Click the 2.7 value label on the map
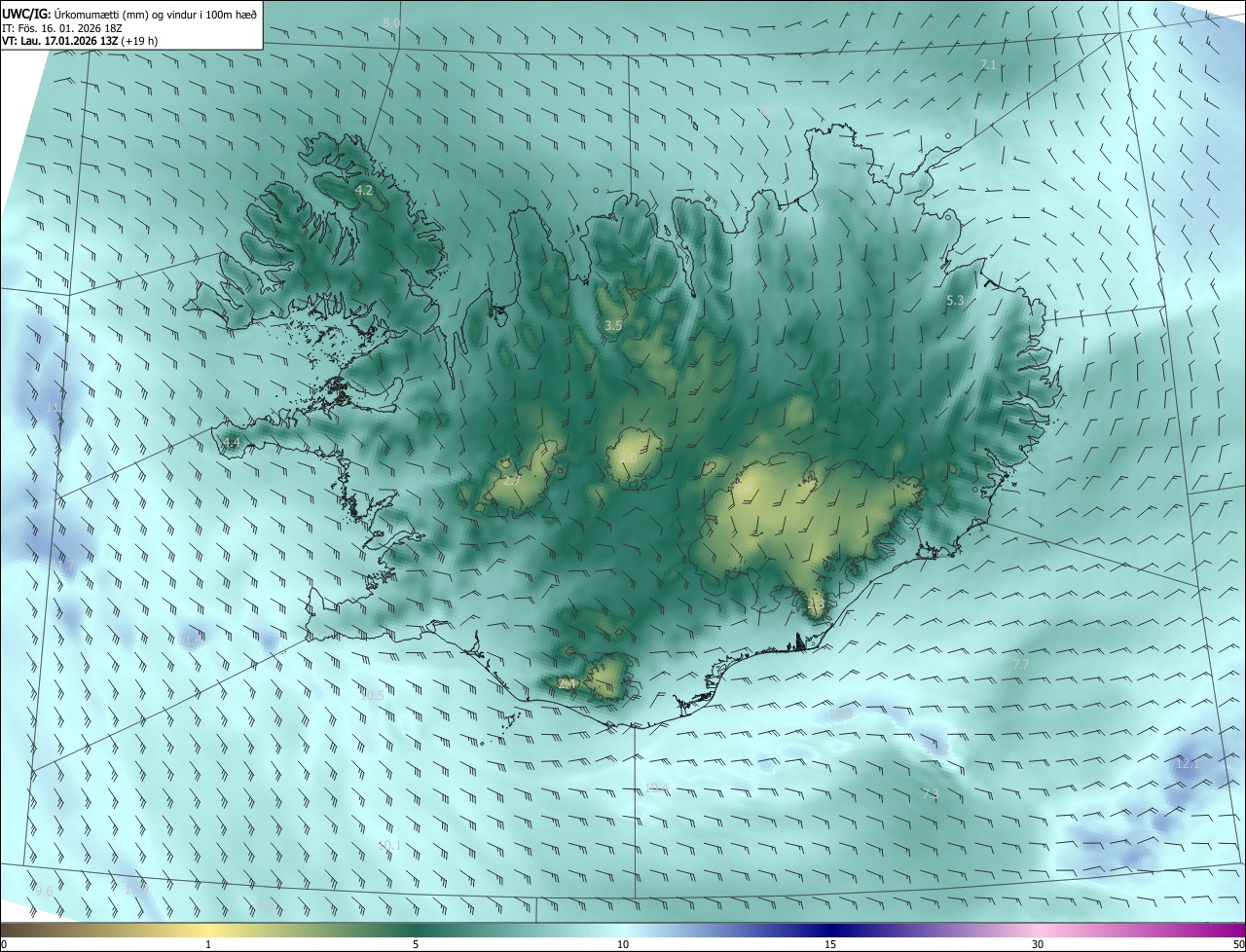 point(511,481)
